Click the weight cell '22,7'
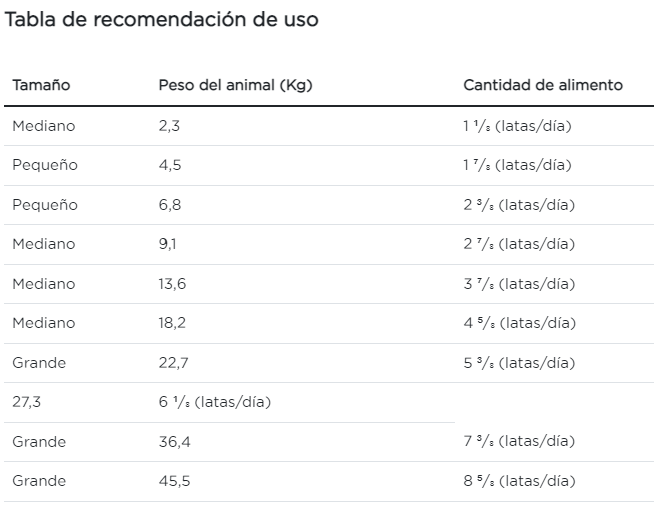The height and width of the screenshot is (513, 654). click(x=172, y=363)
